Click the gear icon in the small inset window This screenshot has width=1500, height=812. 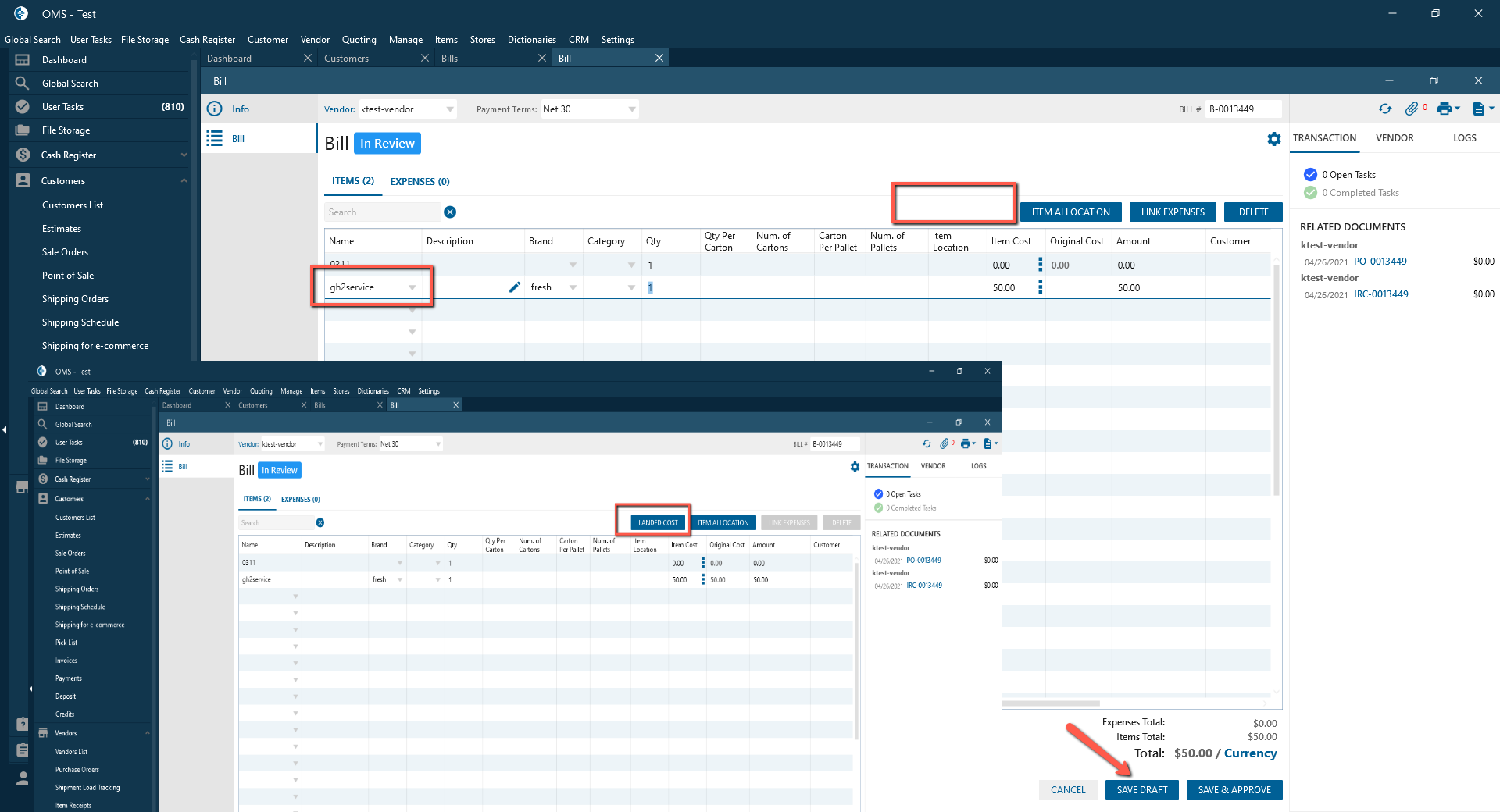855,467
